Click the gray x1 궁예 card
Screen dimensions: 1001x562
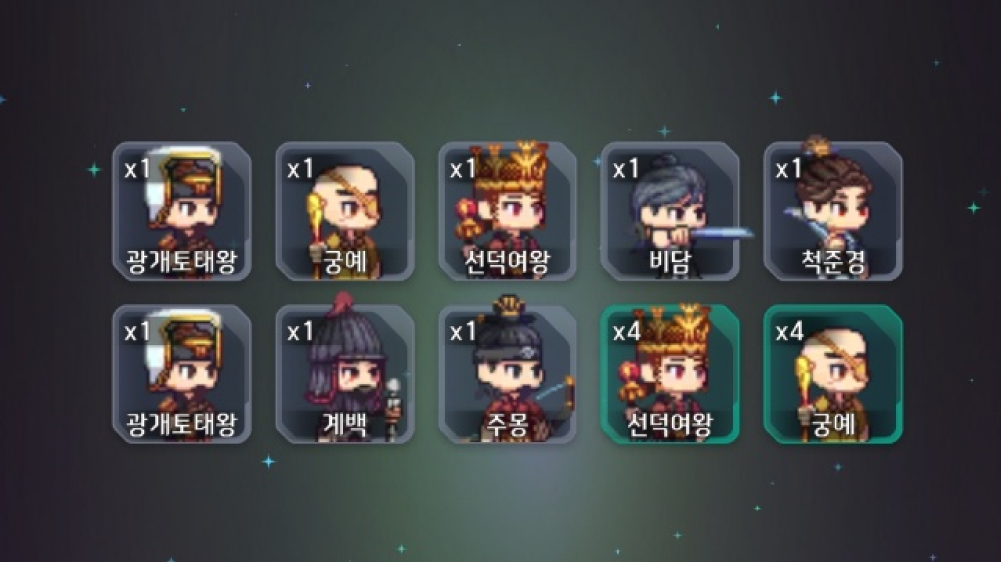point(345,211)
